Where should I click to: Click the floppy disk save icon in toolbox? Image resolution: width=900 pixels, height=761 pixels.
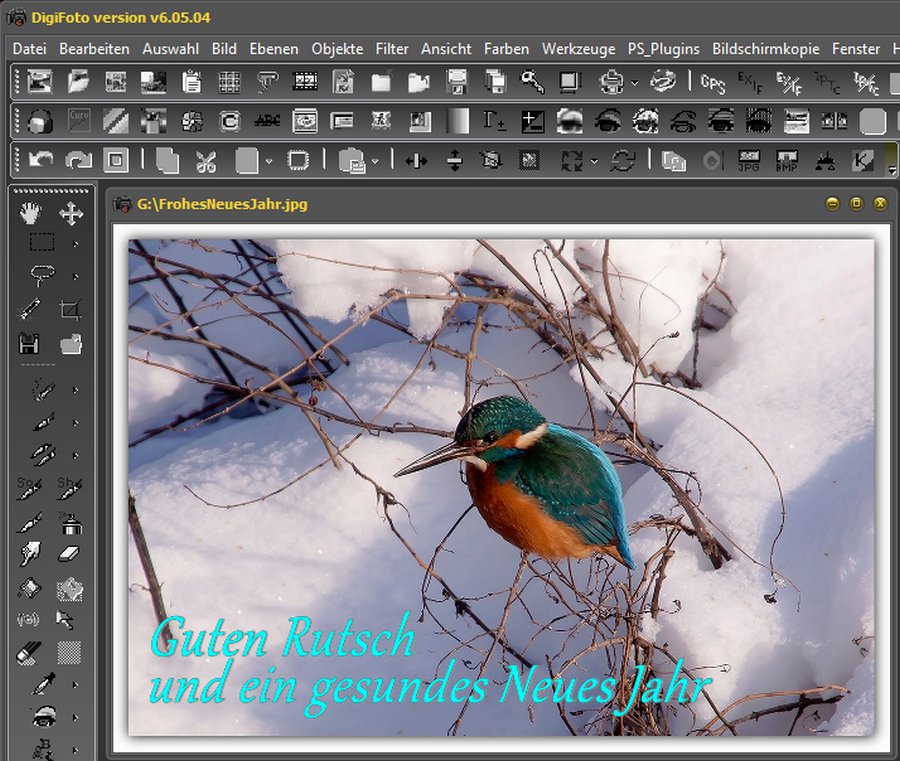[30, 343]
